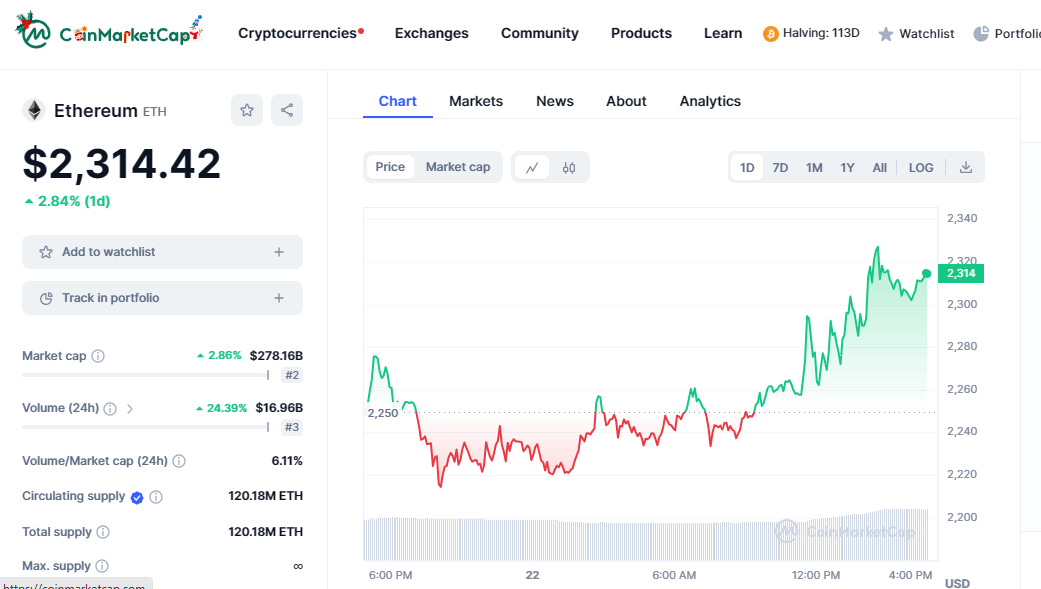Click the Watchlist star icon in header
Screen dimensions: 1041x589
pyautogui.click(x=886, y=34)
